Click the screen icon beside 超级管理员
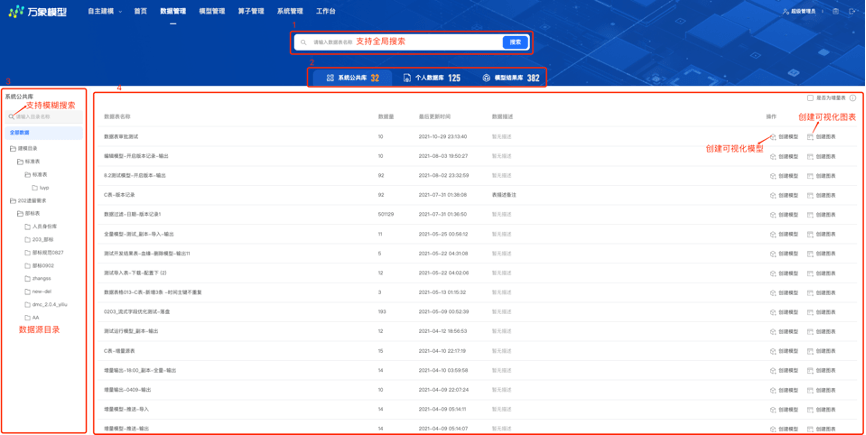The image size is (866, 435). [836, 12]
